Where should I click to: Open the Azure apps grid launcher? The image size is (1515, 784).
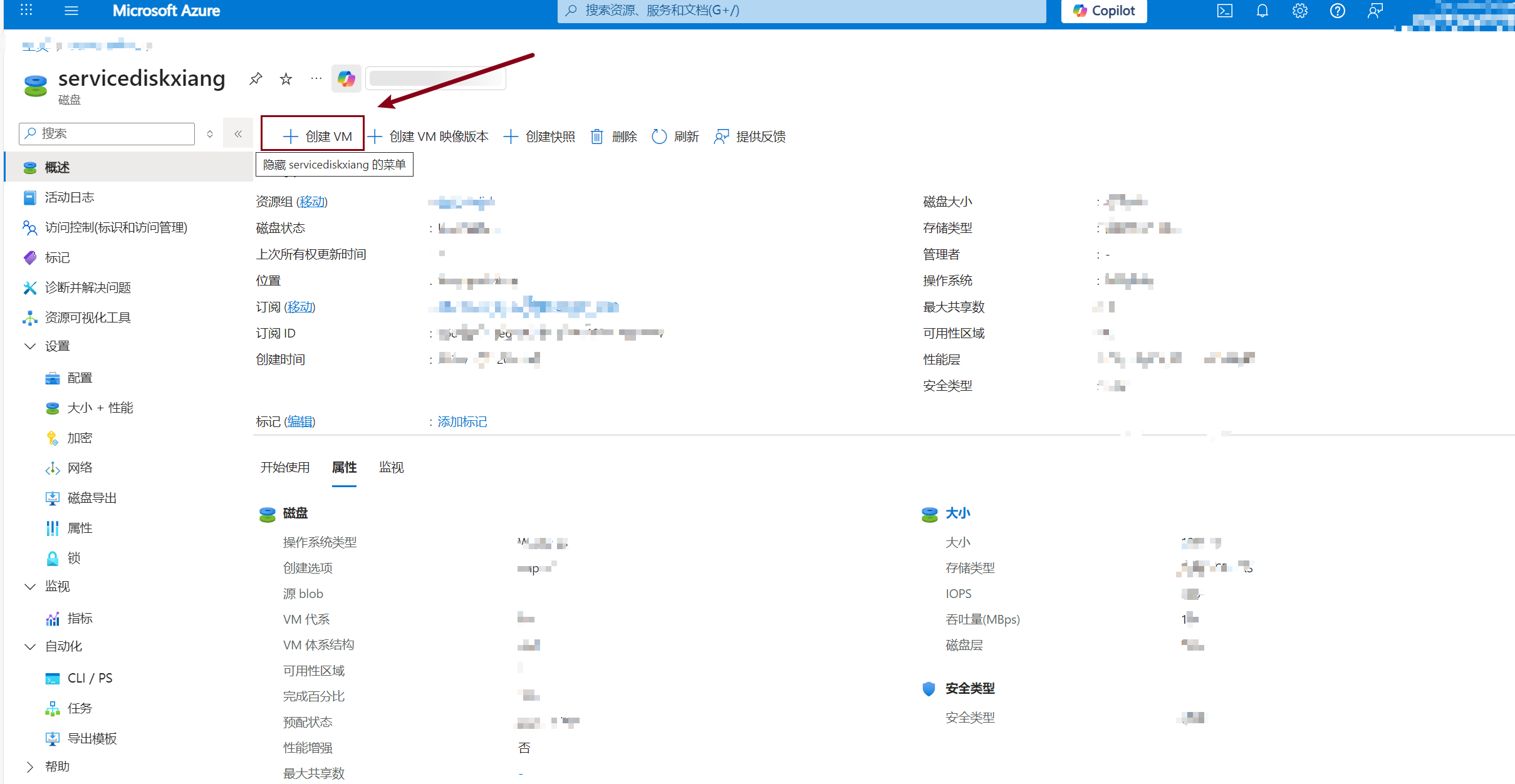tap(26, 10)
